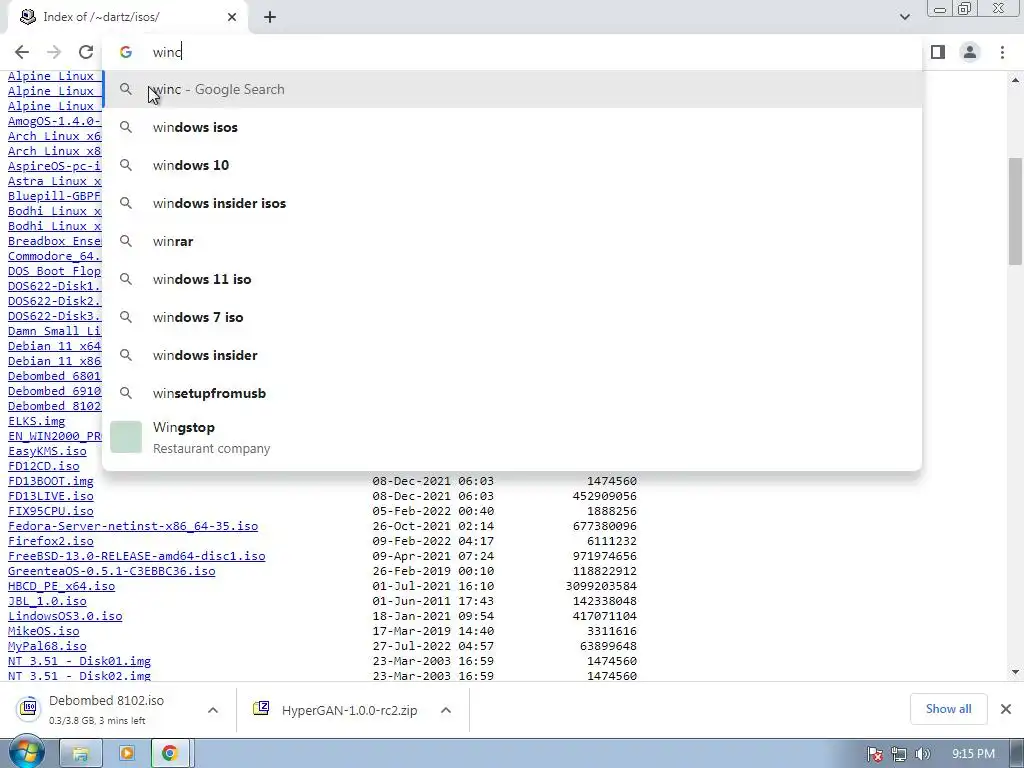Open the Firefox2.iso link
This screenshot has width=1024, height=768.
51,541
